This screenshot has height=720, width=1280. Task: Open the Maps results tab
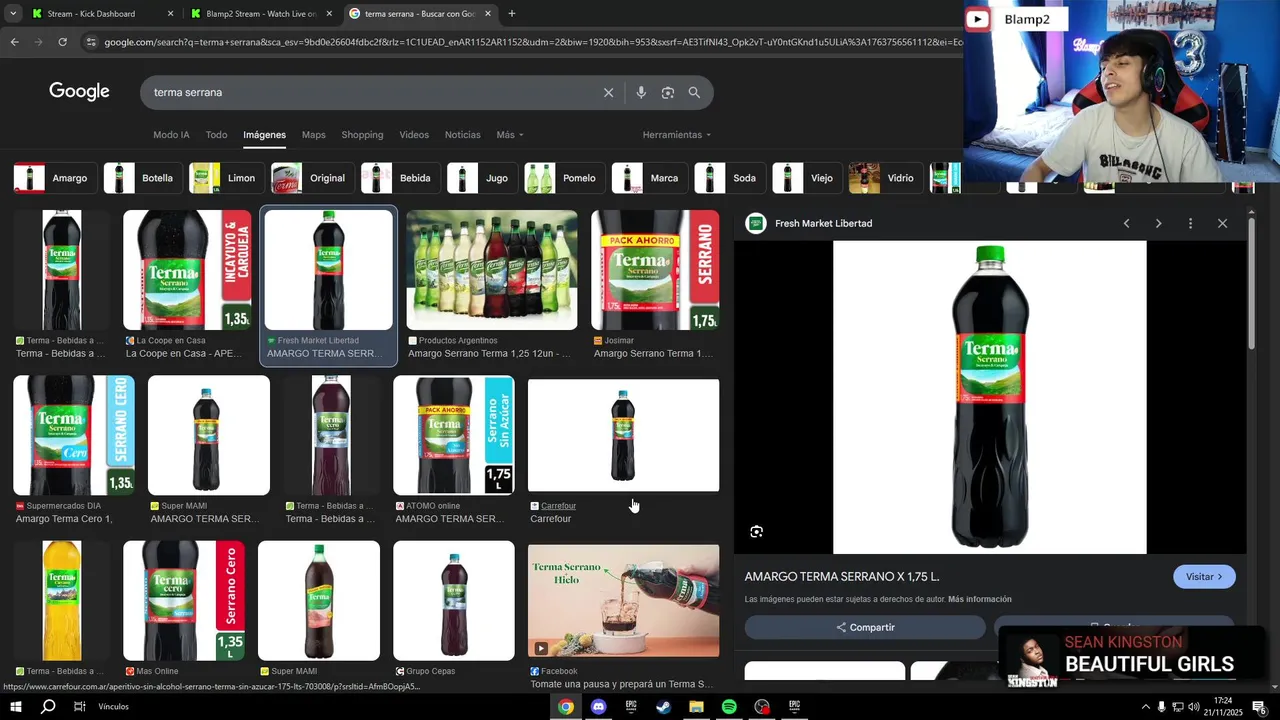coord(314,135)
